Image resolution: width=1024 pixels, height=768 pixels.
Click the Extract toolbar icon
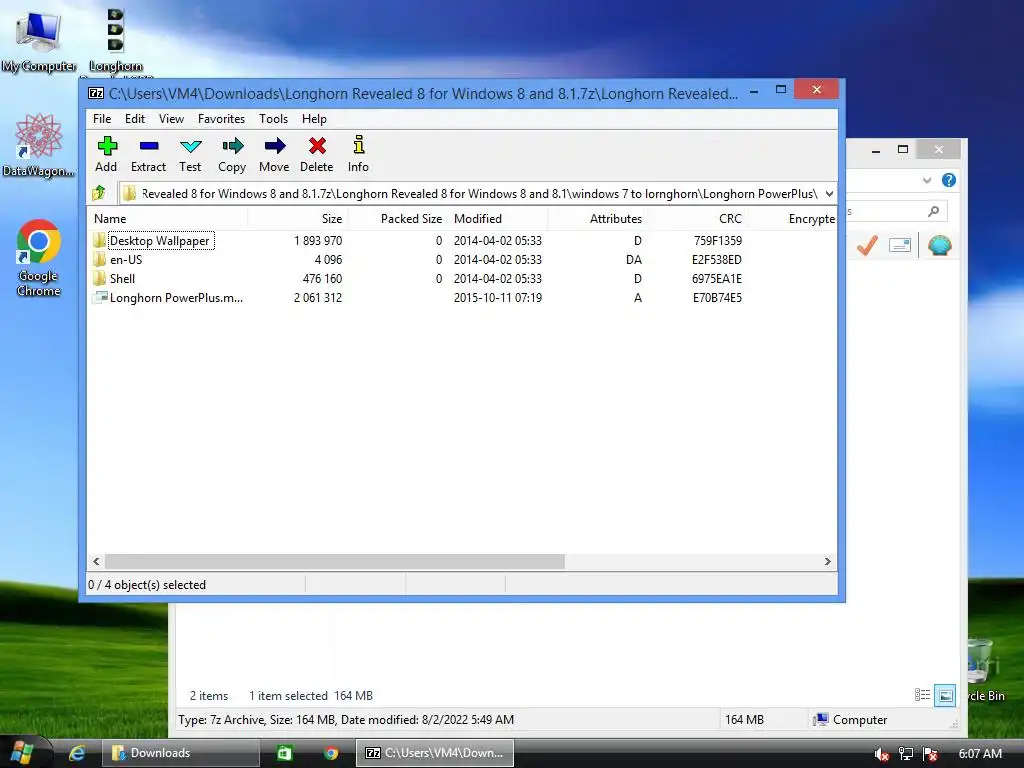click(149, 146)
